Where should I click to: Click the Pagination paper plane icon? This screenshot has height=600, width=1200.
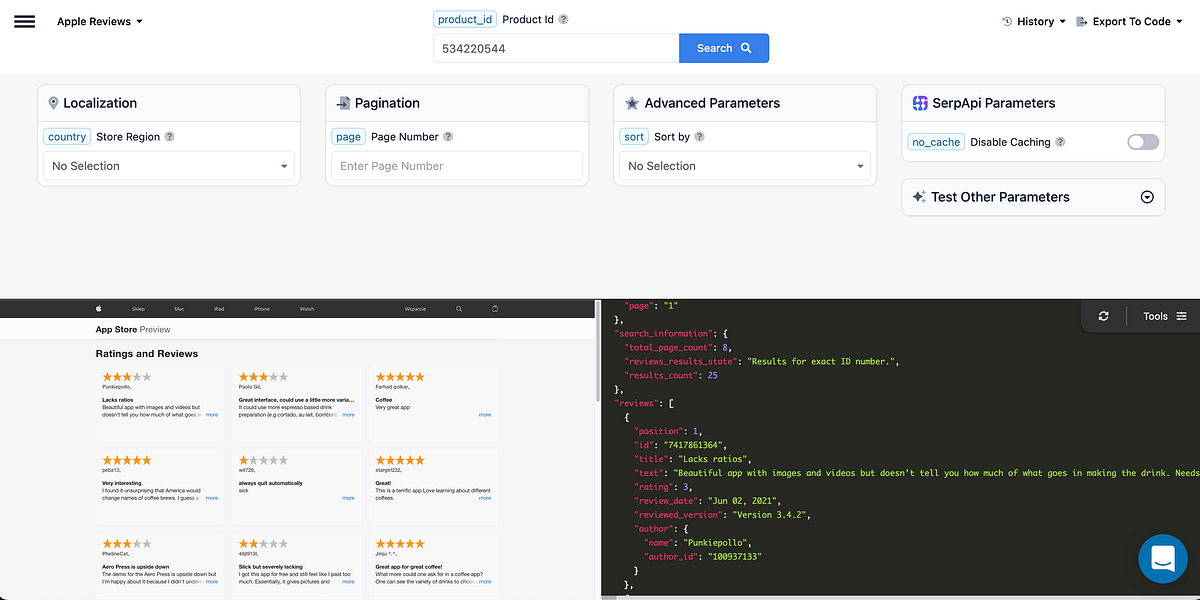340,102
